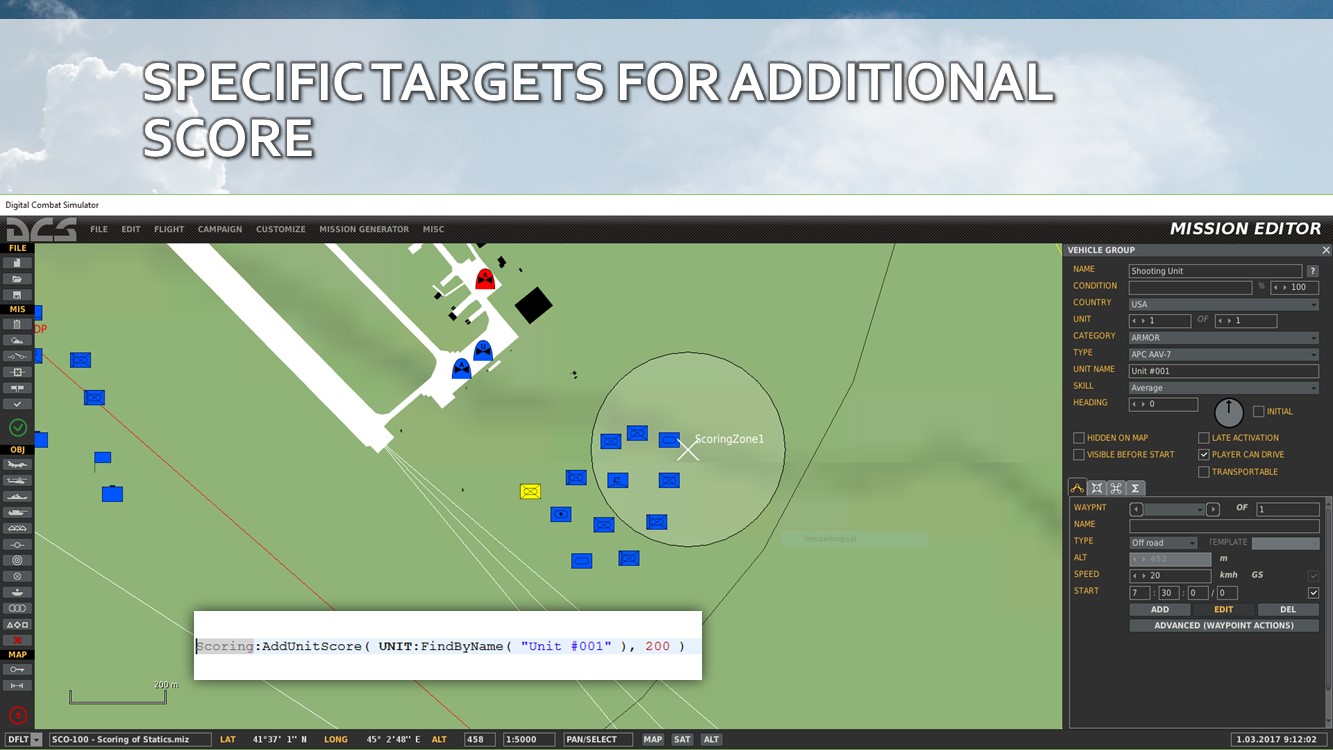Expand the Skill dropdown set to Average
This screenshot has height=750, width=1333.
coord(1223,388)
